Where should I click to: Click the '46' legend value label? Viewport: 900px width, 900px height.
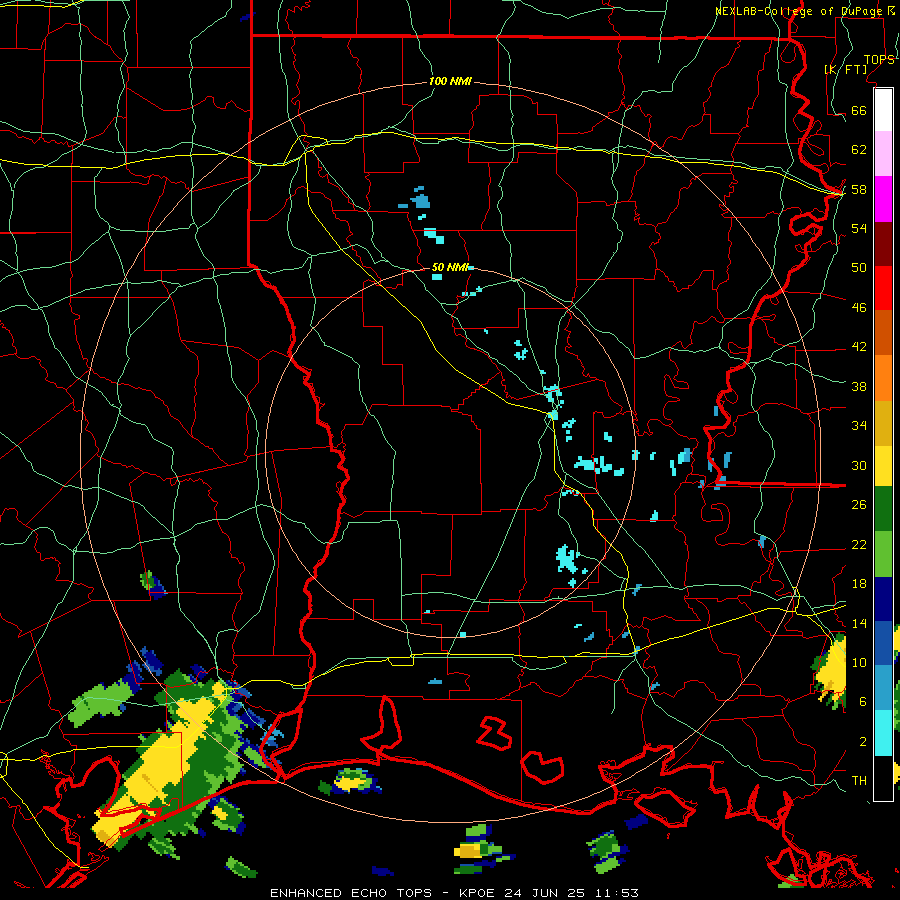pos(859,307)
